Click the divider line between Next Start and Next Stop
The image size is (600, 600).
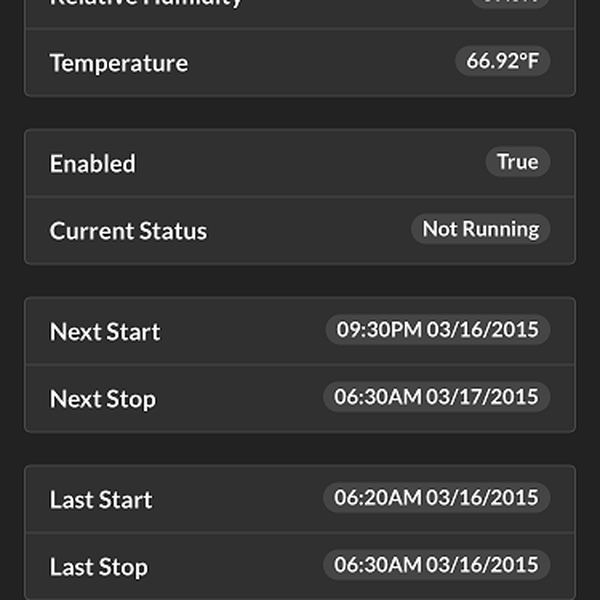point(300,365)
